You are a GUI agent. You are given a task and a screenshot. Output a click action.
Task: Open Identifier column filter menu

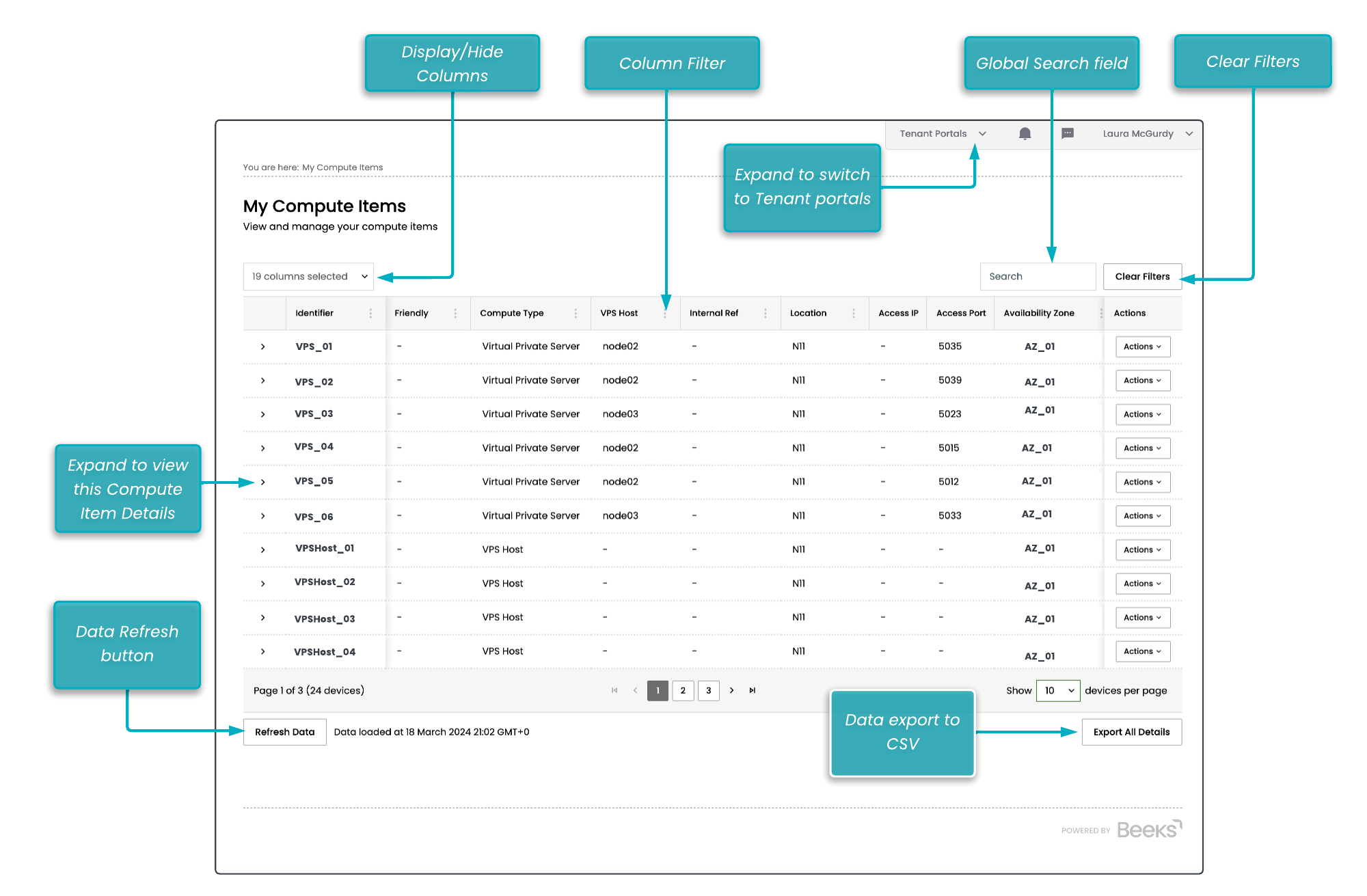coord(370,313)
